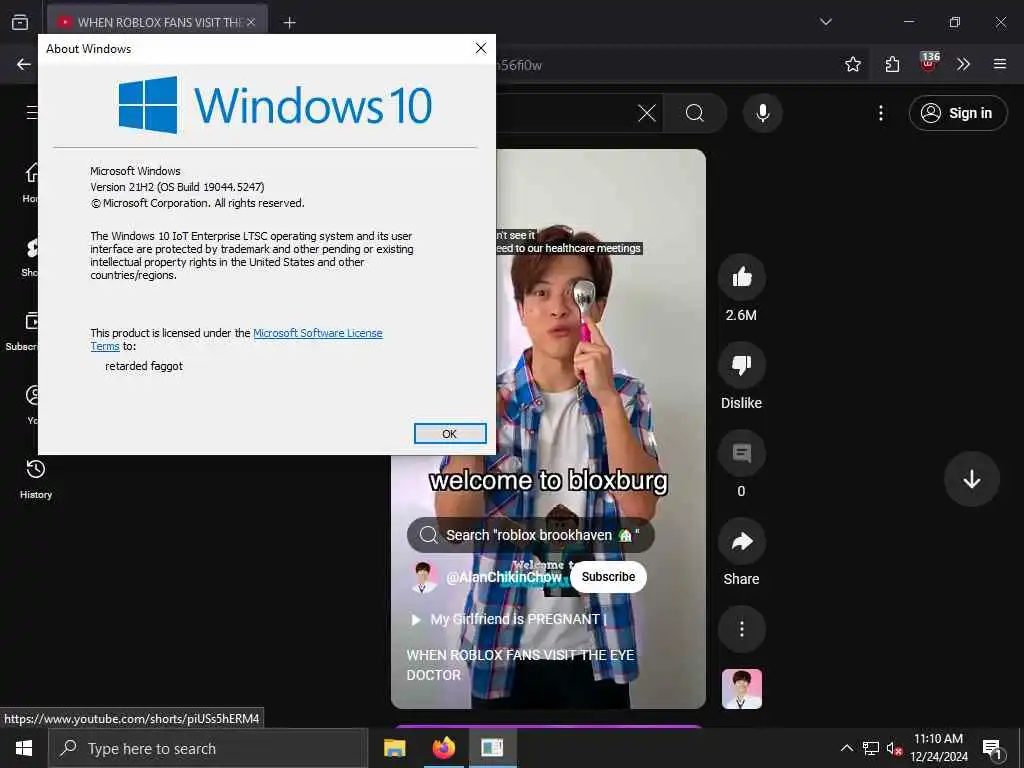Go to next short with down arrow
1024x768 pixels.
972,479
